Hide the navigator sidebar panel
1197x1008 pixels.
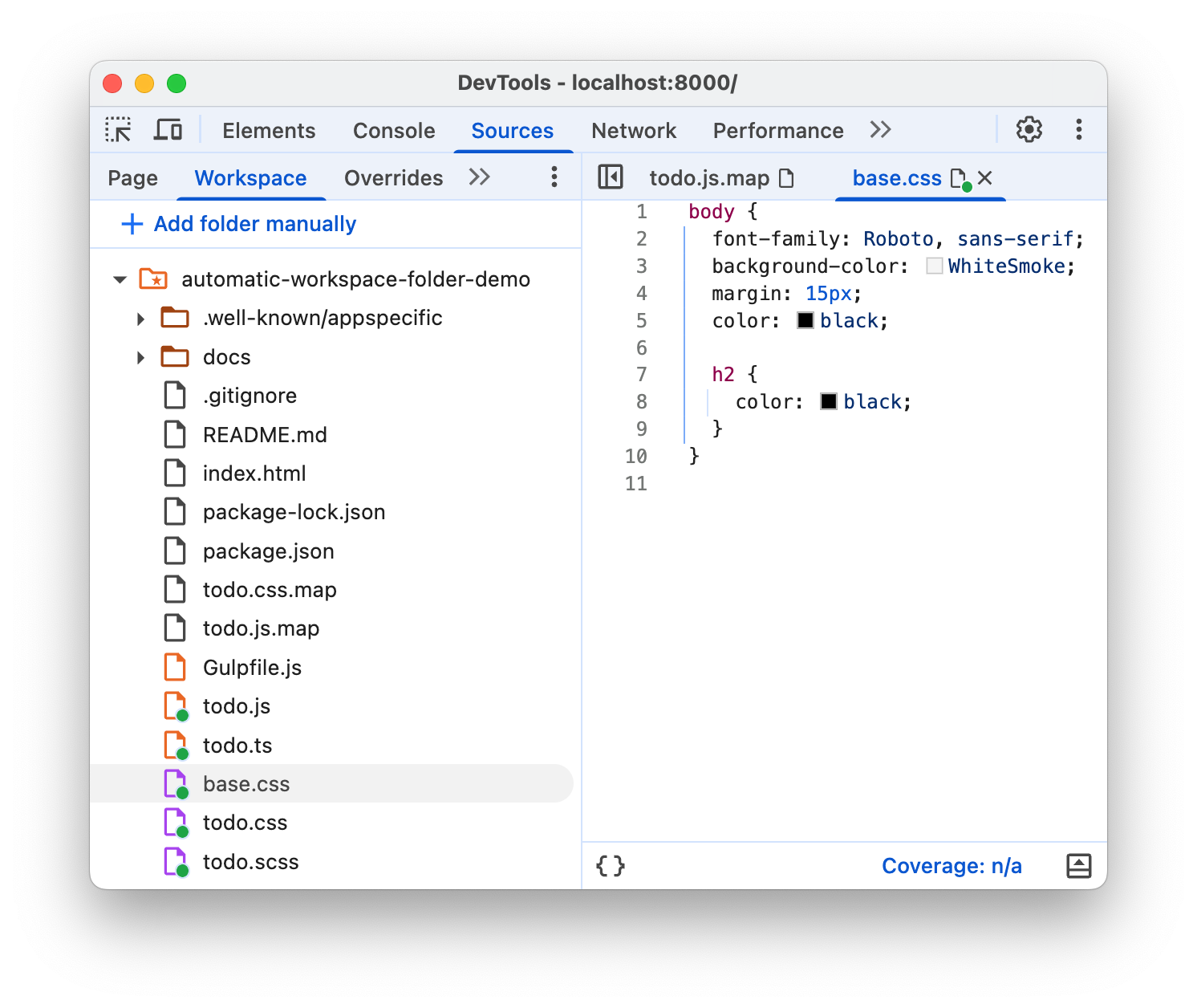[x=611, y=177]
